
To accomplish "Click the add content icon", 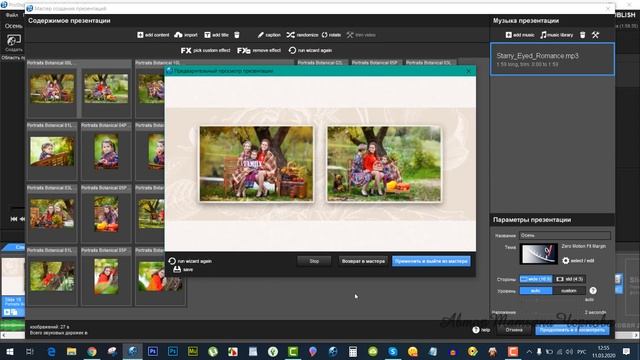I will pyautogui.click(x=140, y=35).
